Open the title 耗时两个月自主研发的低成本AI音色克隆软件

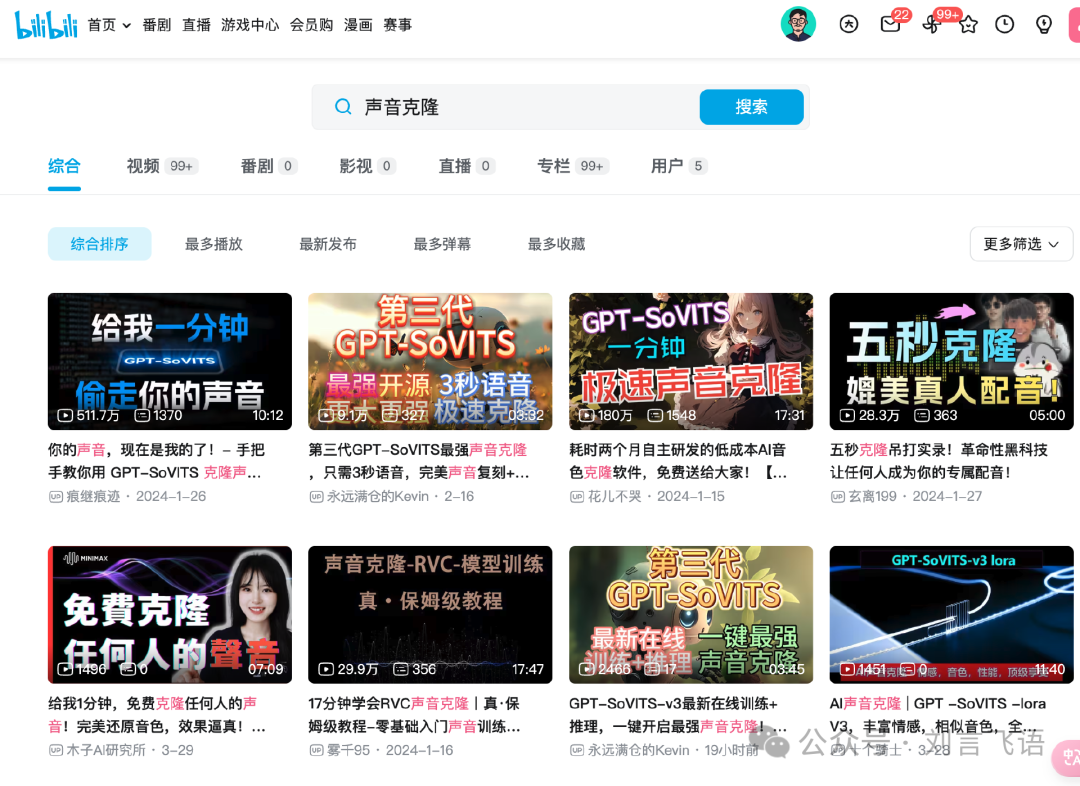[x=678, y=461]
